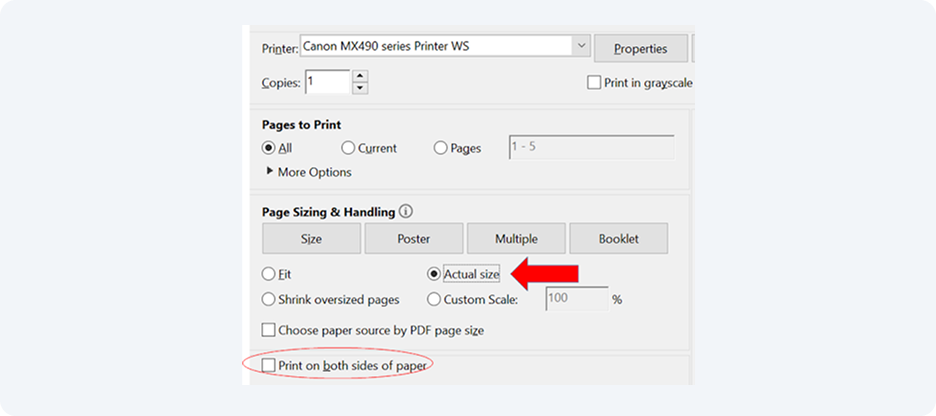Select the Fit radio button
Viewport: 936px width, 416px height.
pyautogui.click(x=269, y=275)
